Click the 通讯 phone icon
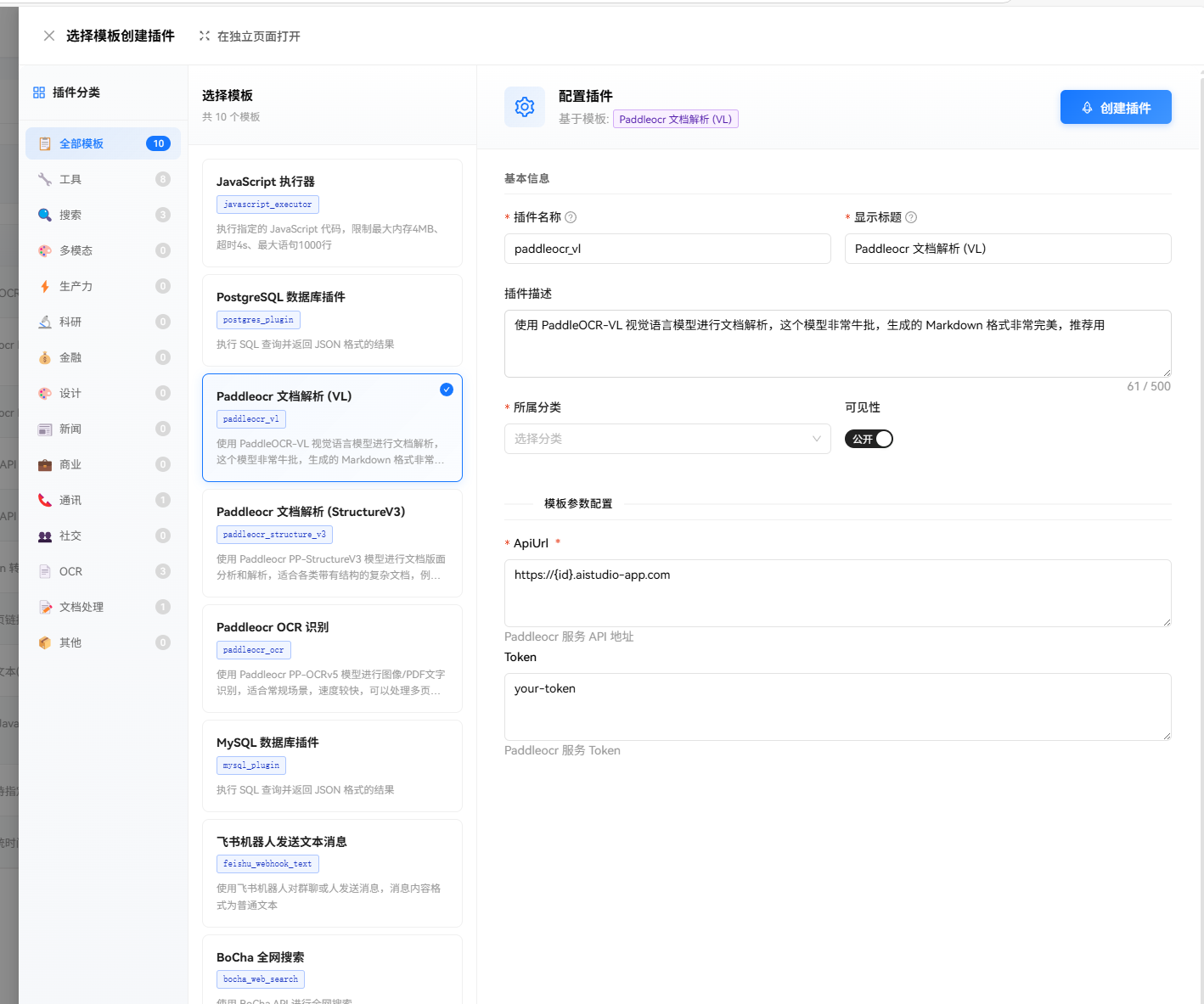Screen dimensions: 1204x1004 coord(45,500)
